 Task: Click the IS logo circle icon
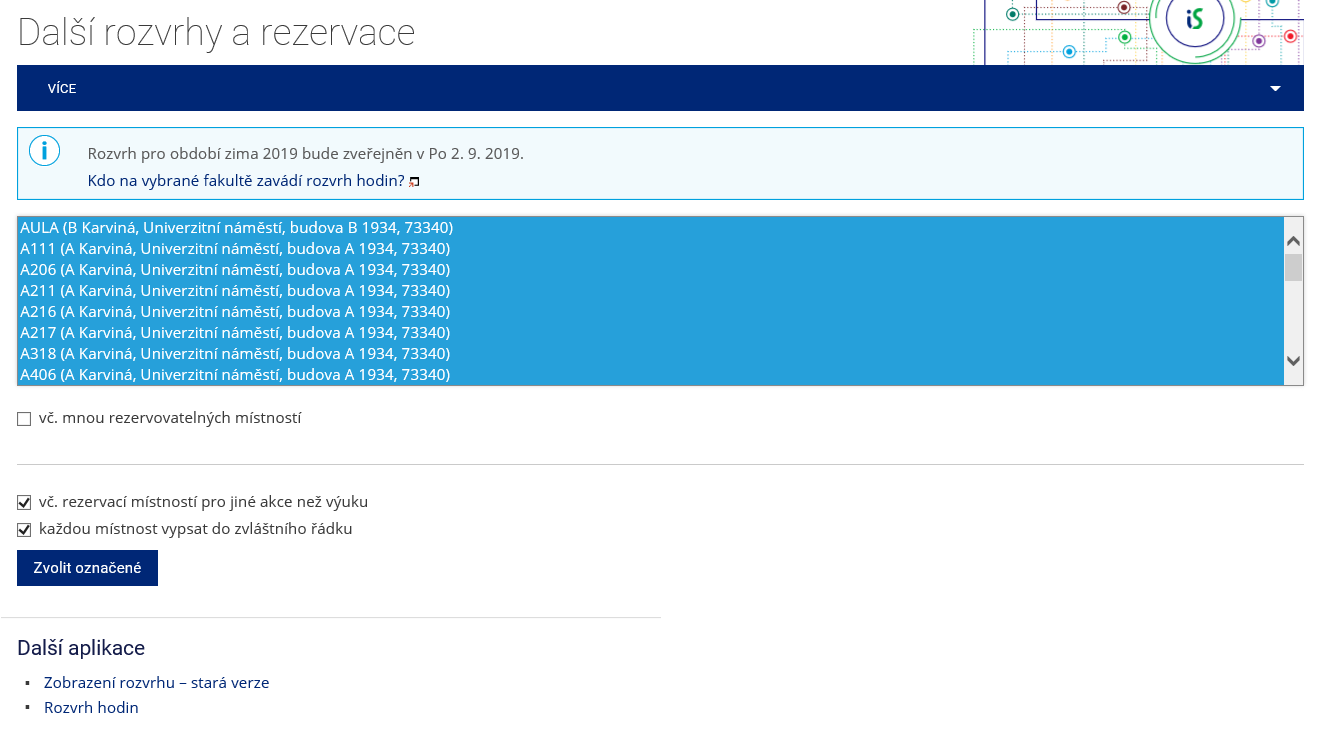[1194, 19]
